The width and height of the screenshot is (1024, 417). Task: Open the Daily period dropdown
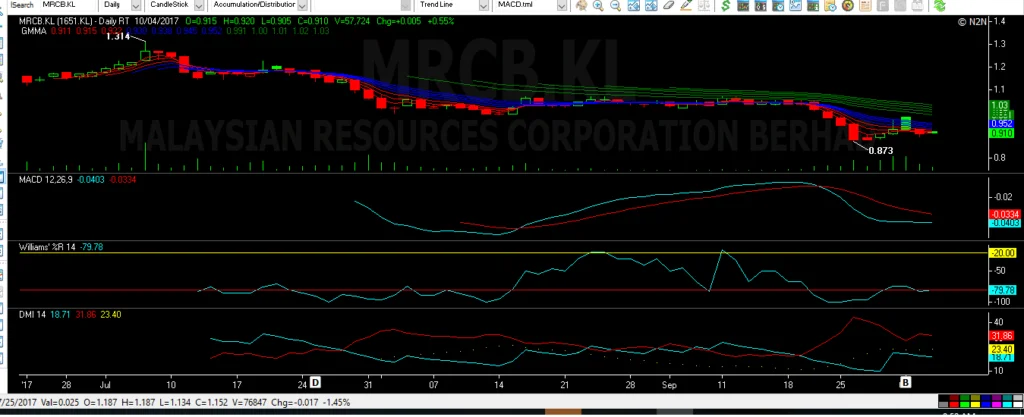click(136, 5)
